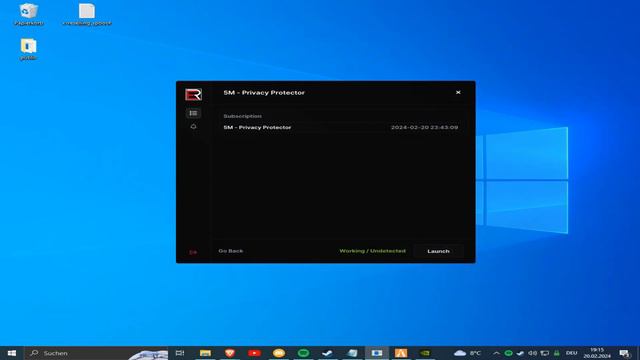Click the Subscription heading label
640x360 pixels.
242,116
